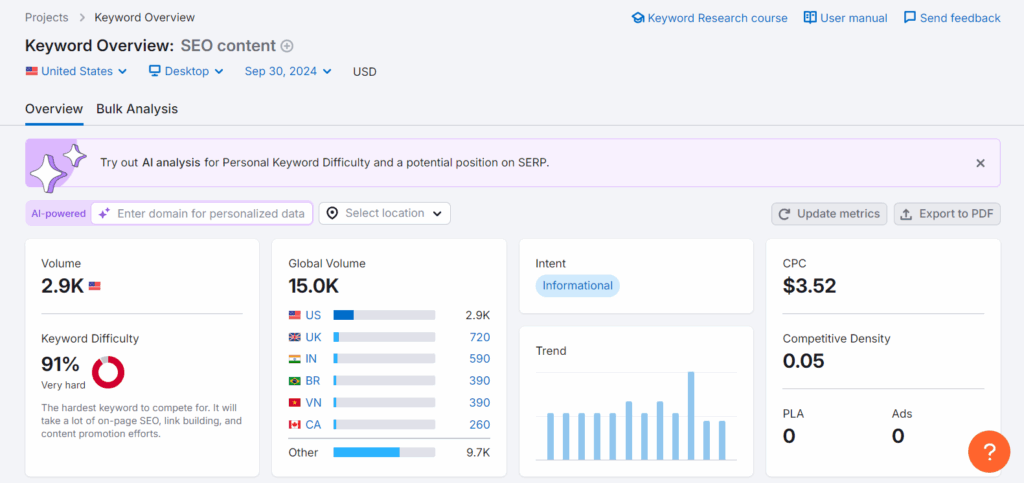The width and height of the screenshot is (1024, 483).
Task: Click the US country link in Global Volume
Action: (x=313, y=315)
